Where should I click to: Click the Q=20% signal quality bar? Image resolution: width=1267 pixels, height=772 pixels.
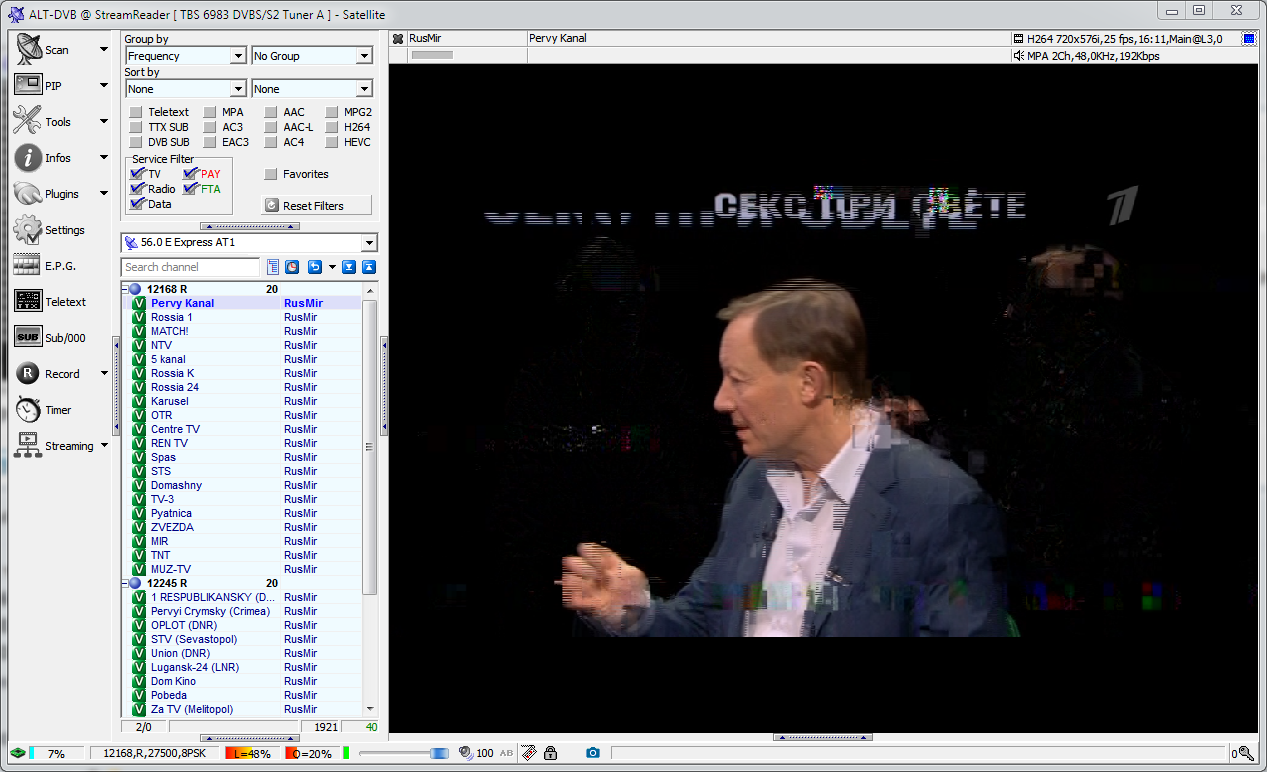point(311,753)
